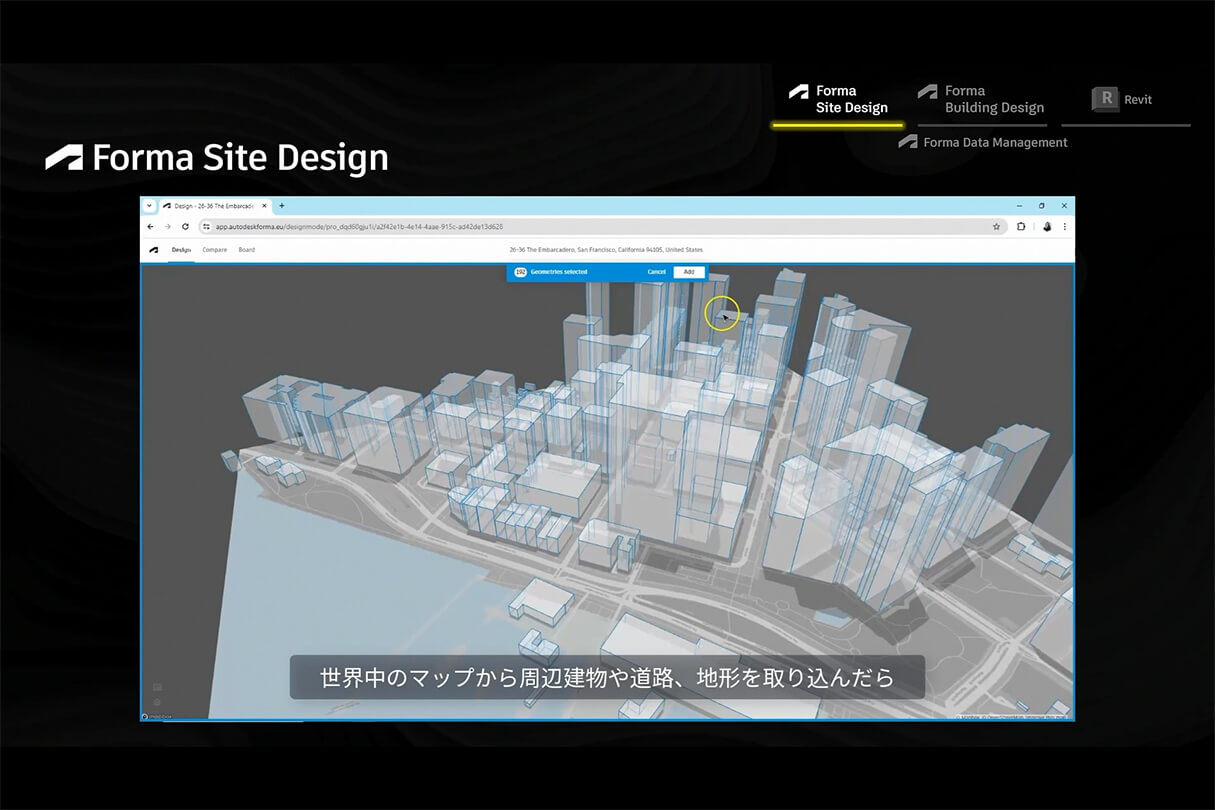Open the Board tab
Screen dimensions: 1215x810
point(246,250)
